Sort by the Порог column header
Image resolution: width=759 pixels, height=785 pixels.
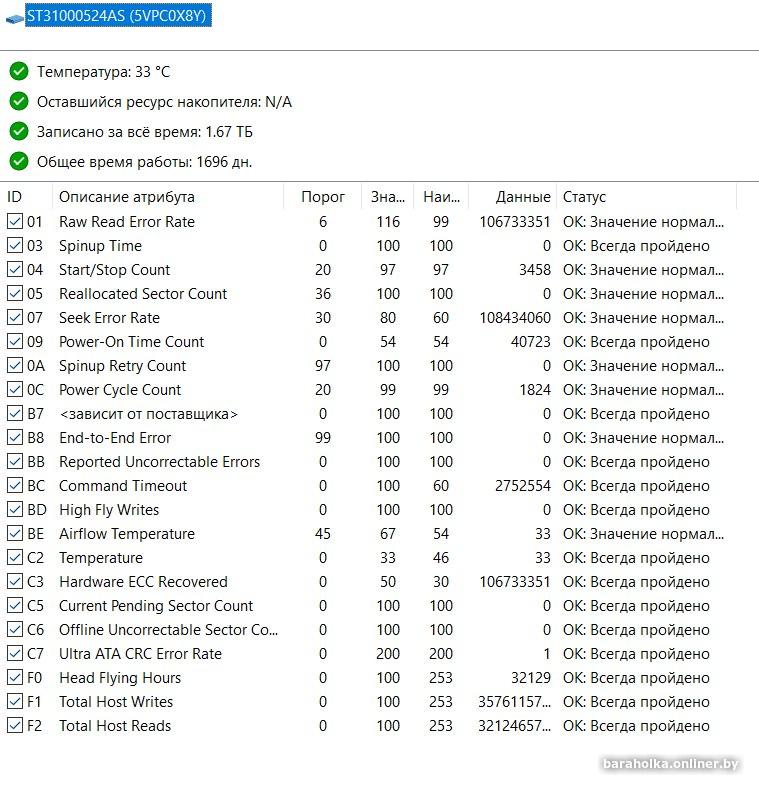point(322,197)
